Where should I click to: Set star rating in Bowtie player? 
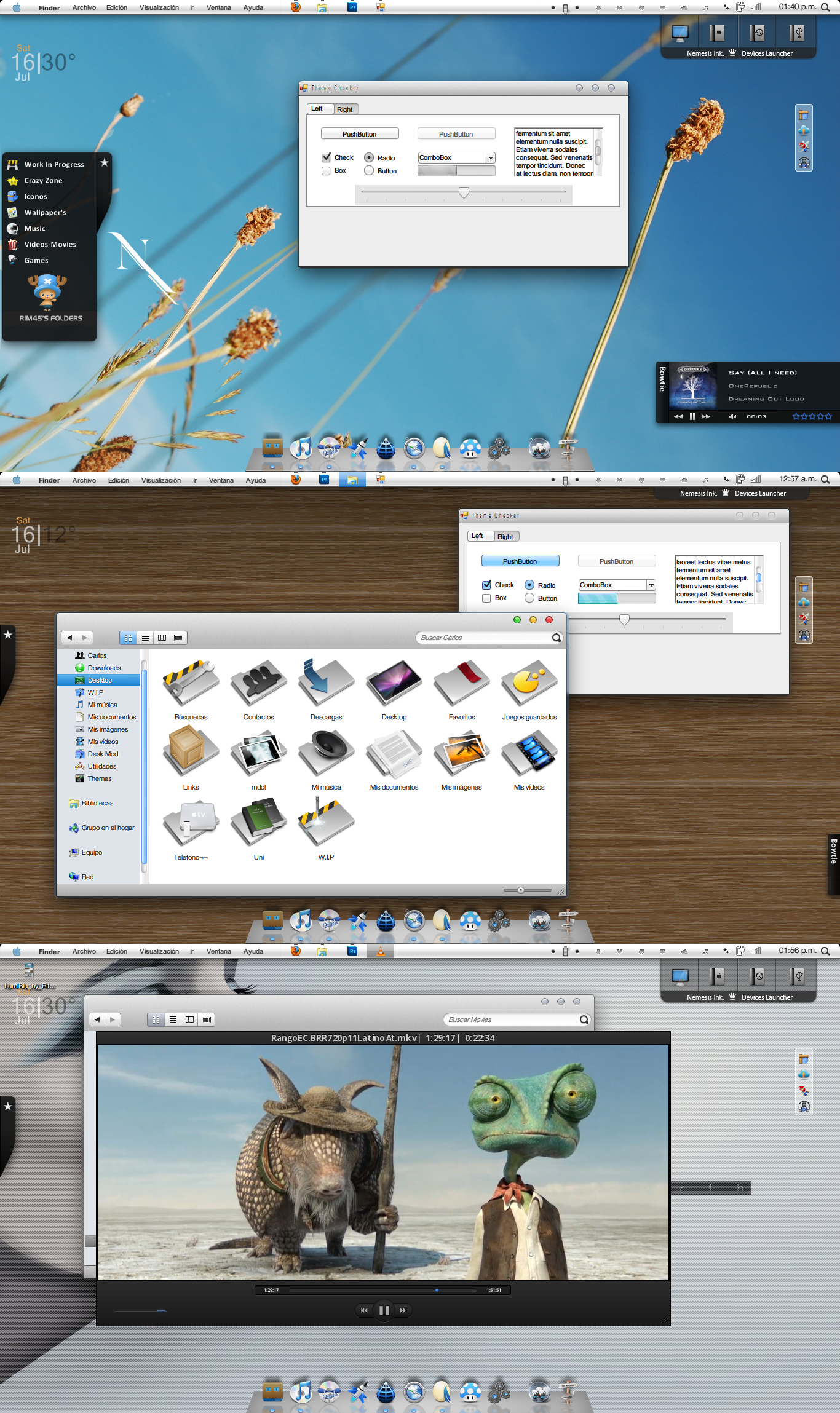click(812, 416)
